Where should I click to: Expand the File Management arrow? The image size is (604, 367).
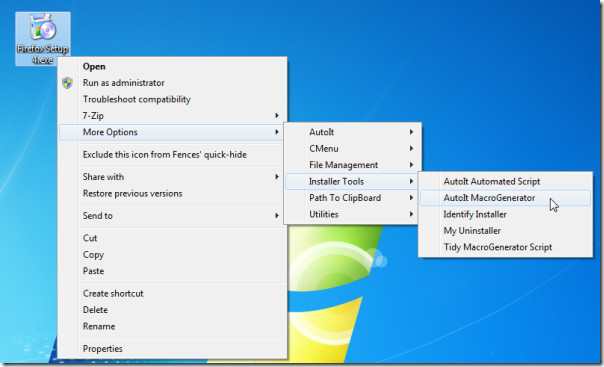[411, 165]
